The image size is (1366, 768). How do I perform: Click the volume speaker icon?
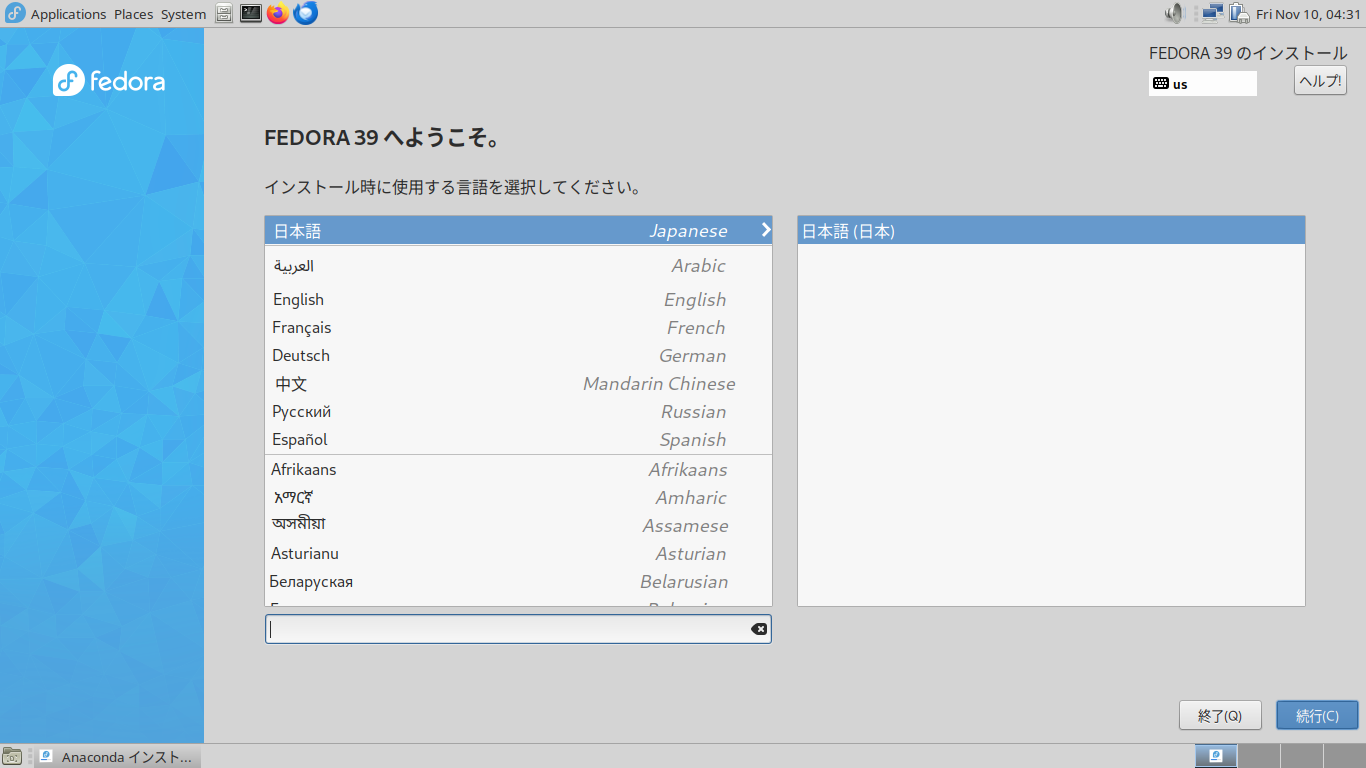click(x=1175, y=14)
